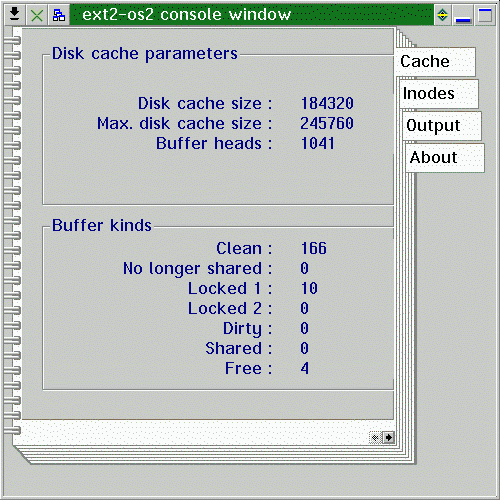Go to the next notebook page arrow

pyautogui.click(x=388, y=437)
